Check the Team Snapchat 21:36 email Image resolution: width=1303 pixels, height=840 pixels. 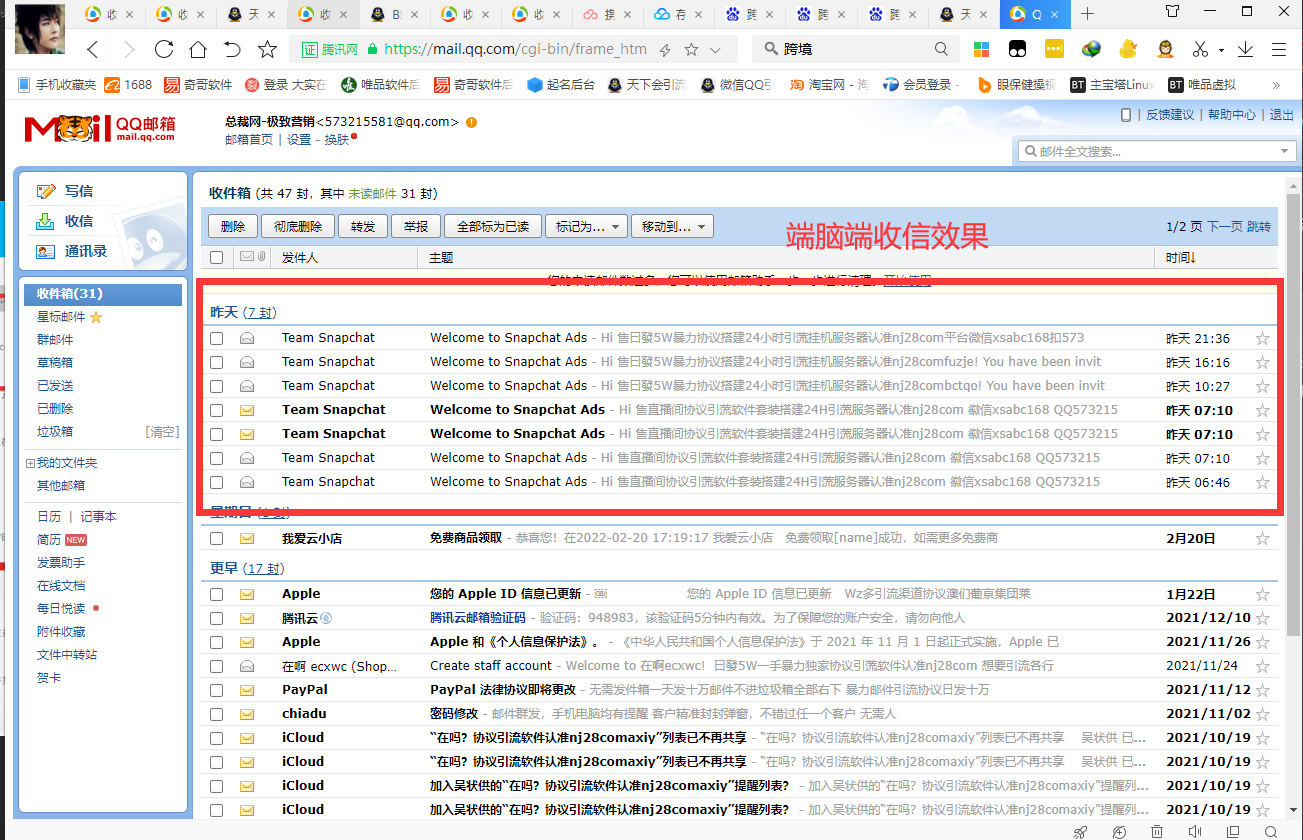tap(217, 338)
